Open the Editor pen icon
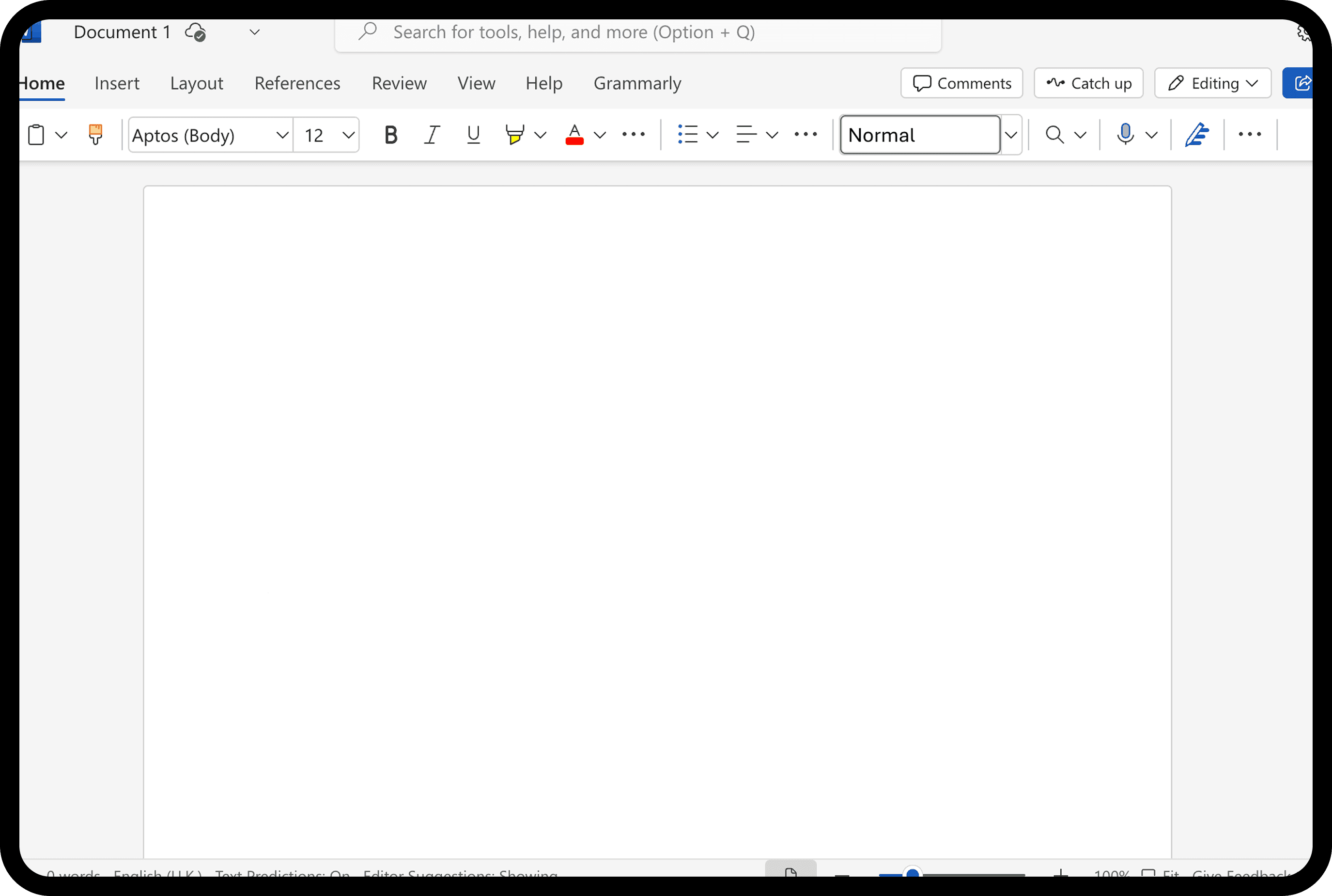Image resolution: width=1332 pixels, height=896 pixels. click(x=1196, y=135)
